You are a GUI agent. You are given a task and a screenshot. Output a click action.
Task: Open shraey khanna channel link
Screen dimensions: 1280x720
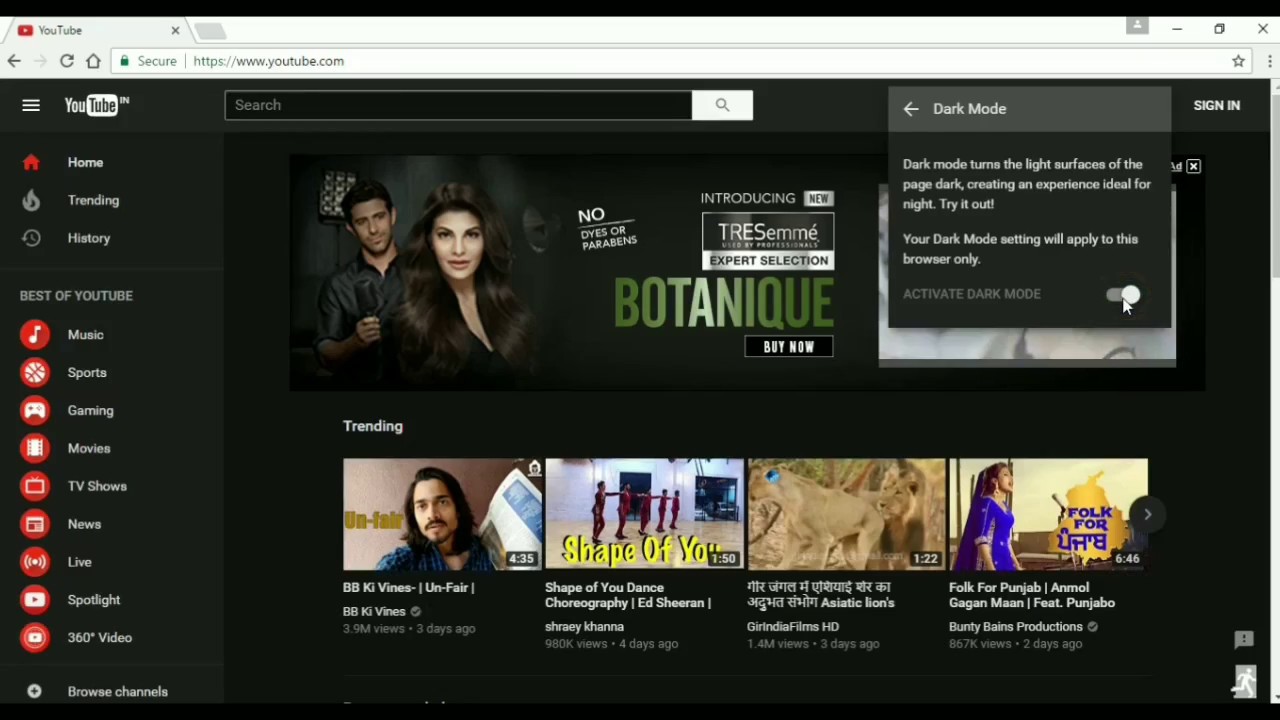pos(584,627)
